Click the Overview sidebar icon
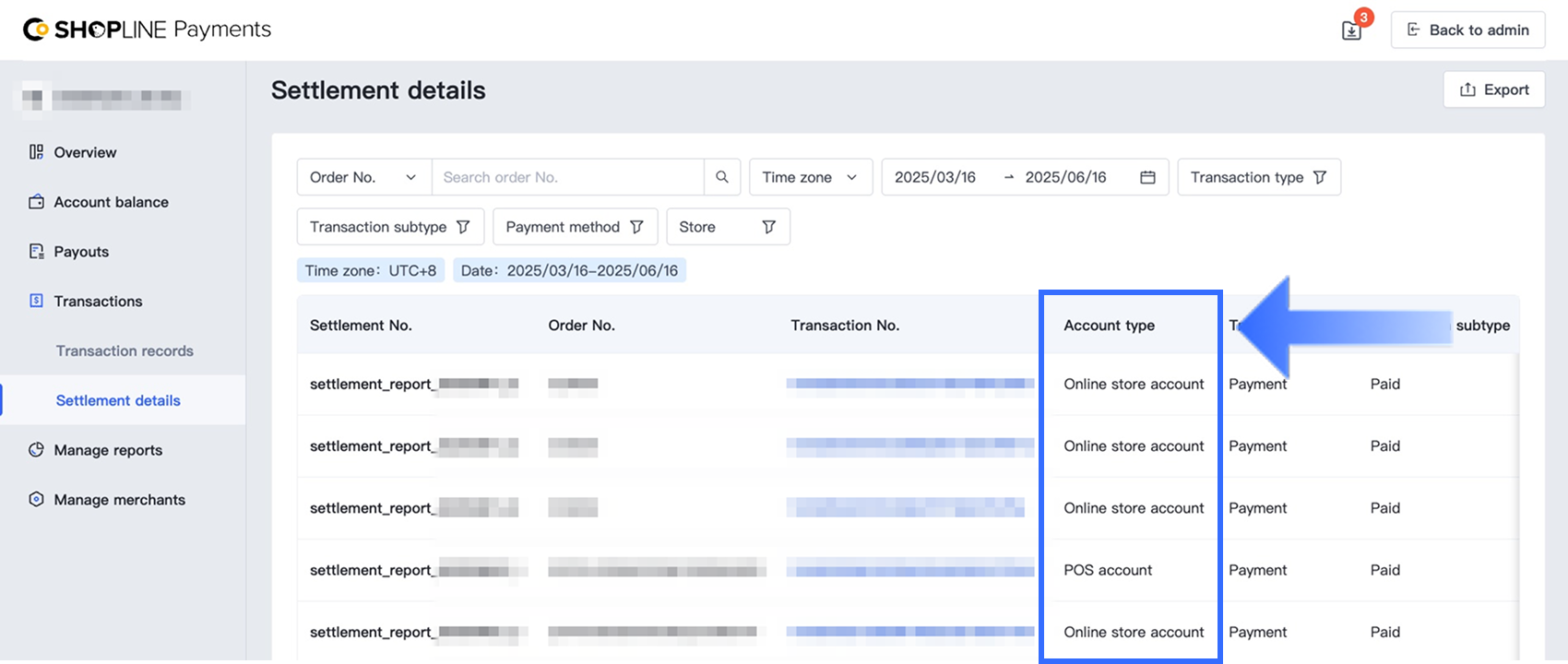Screen dimensions: 1568x664 (x=36, y=152)
